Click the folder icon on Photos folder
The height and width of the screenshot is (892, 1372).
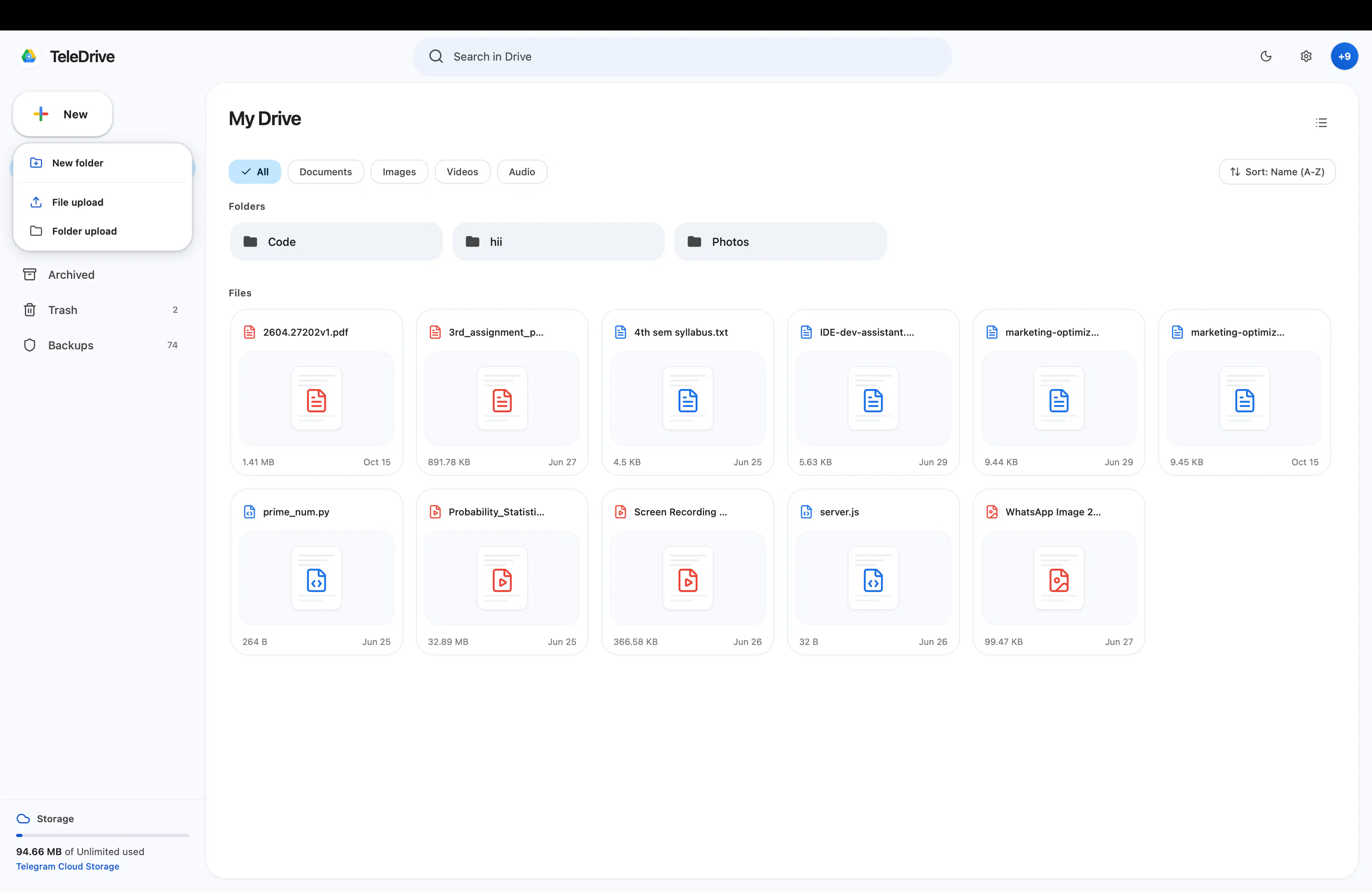coord(694,241)
